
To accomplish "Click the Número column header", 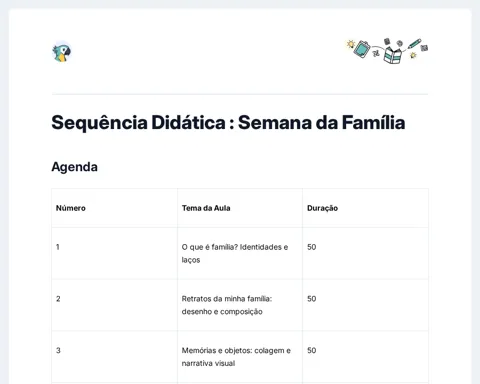I will (71, 208).
